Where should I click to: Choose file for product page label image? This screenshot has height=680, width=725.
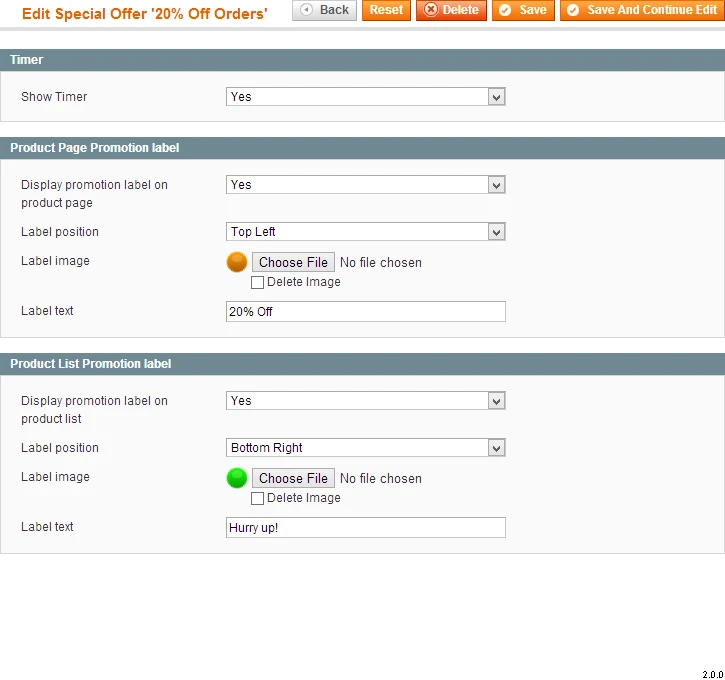tap(293, 262)
